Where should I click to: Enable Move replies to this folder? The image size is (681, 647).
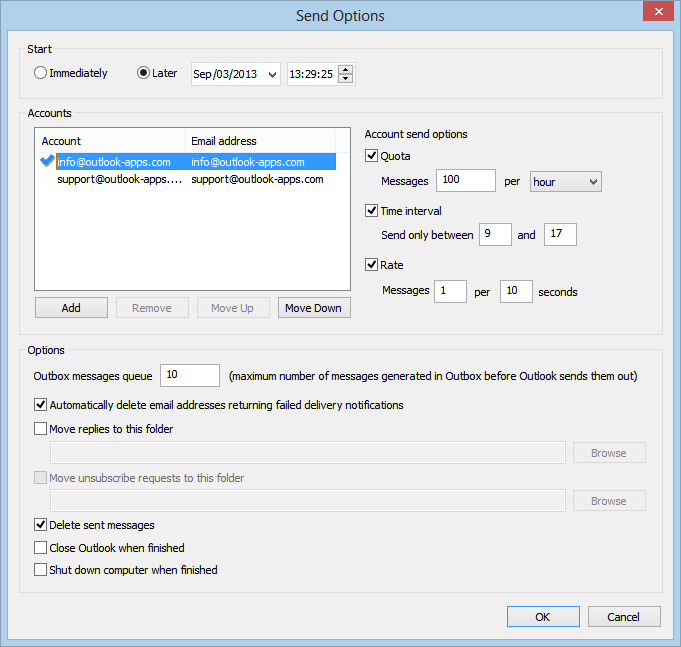pos(40,429)
